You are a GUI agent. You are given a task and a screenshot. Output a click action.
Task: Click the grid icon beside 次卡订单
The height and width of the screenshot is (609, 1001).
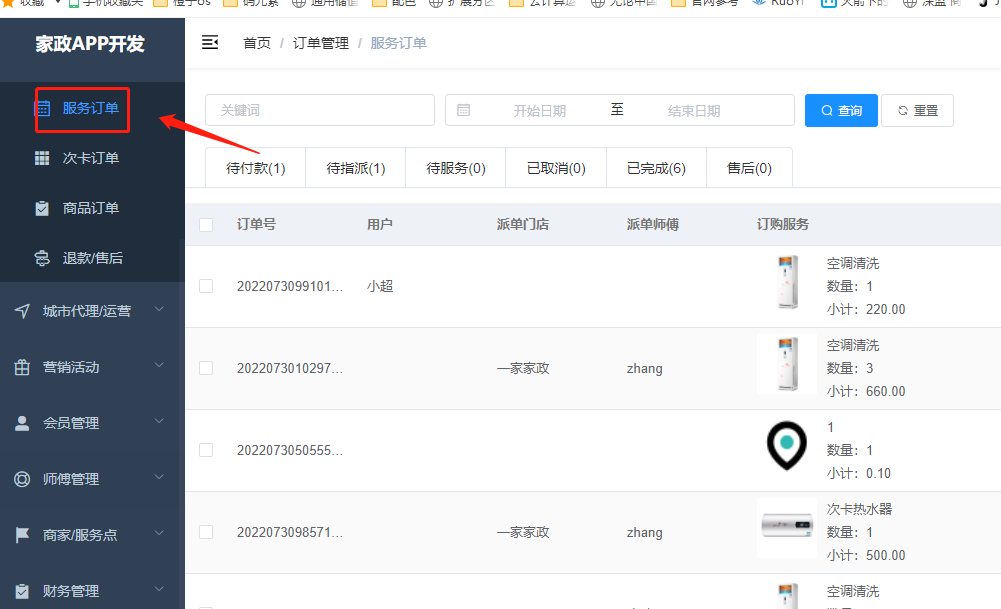42,158
